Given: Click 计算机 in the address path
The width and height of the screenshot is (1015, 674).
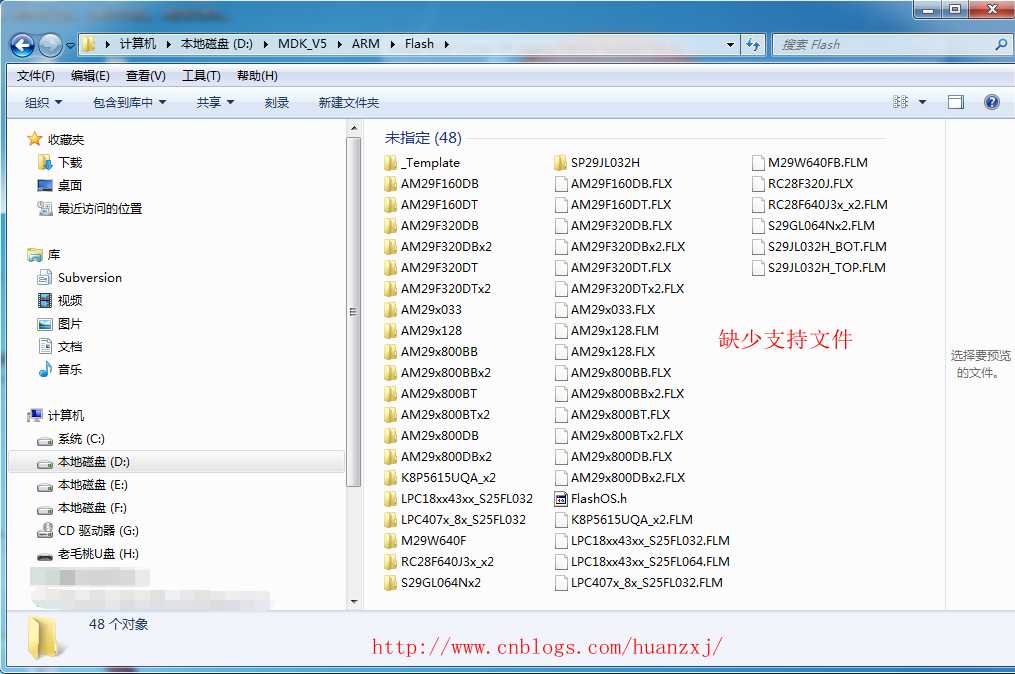Looking at the screenshot, I should pyautogui.click(x=137, y=44).
